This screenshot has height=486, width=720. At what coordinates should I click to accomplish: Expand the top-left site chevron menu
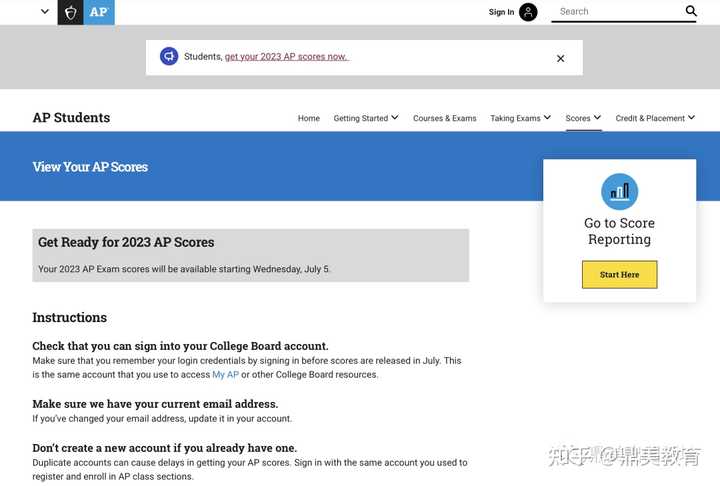click(x=45, y=12)
